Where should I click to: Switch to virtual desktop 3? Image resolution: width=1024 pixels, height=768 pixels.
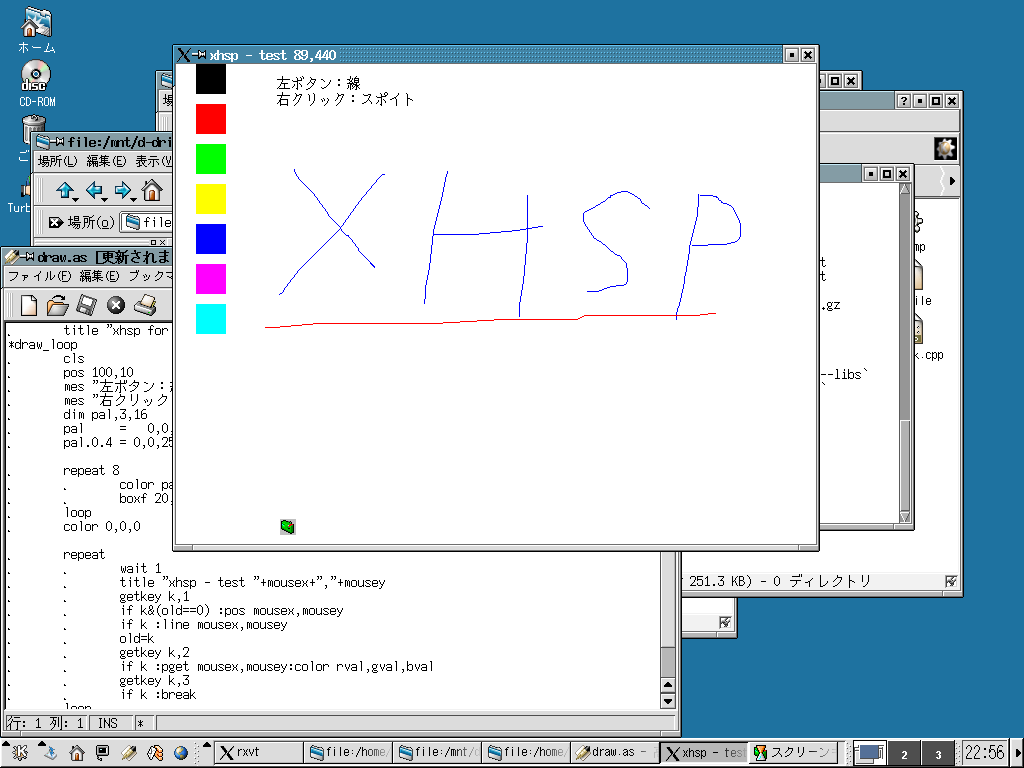(938, 754)
